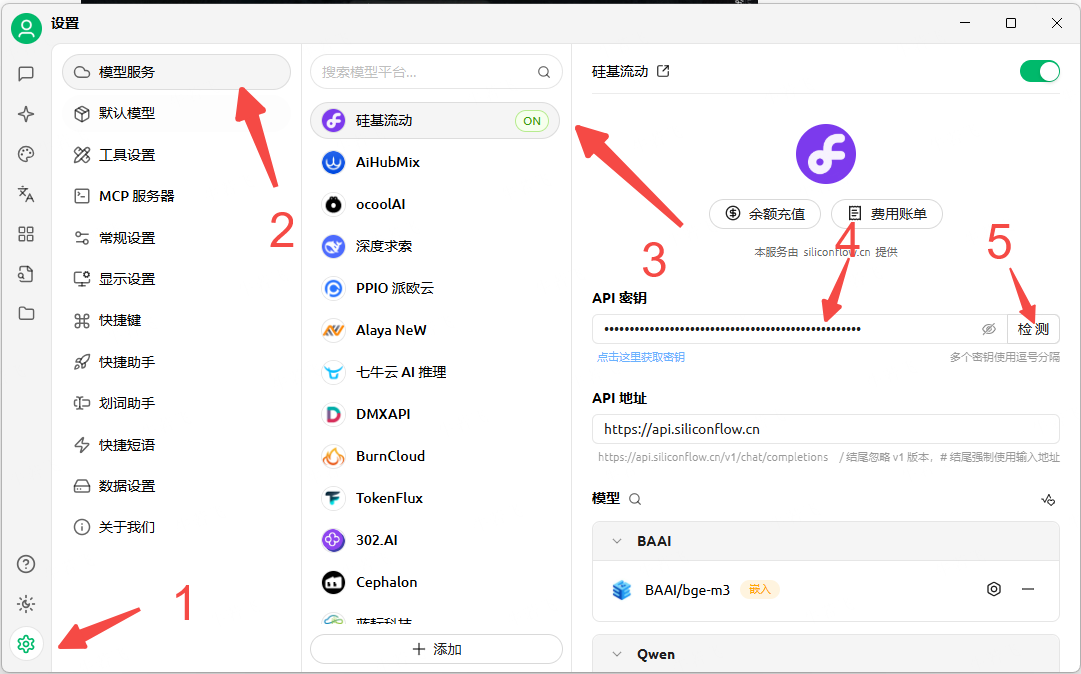Click the model health check icon
The height and width of the screenshot is (674, 1081).
point(1048,500)
